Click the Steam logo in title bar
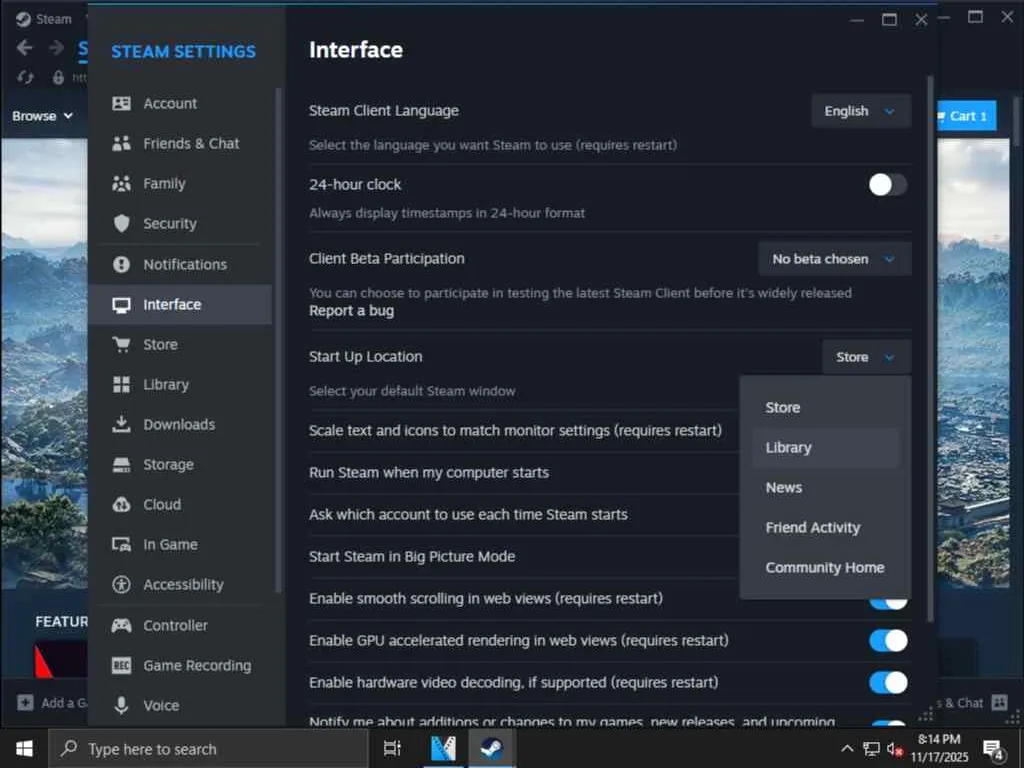Viewport: 1024px width, 768px height. (x=24, y=19)
